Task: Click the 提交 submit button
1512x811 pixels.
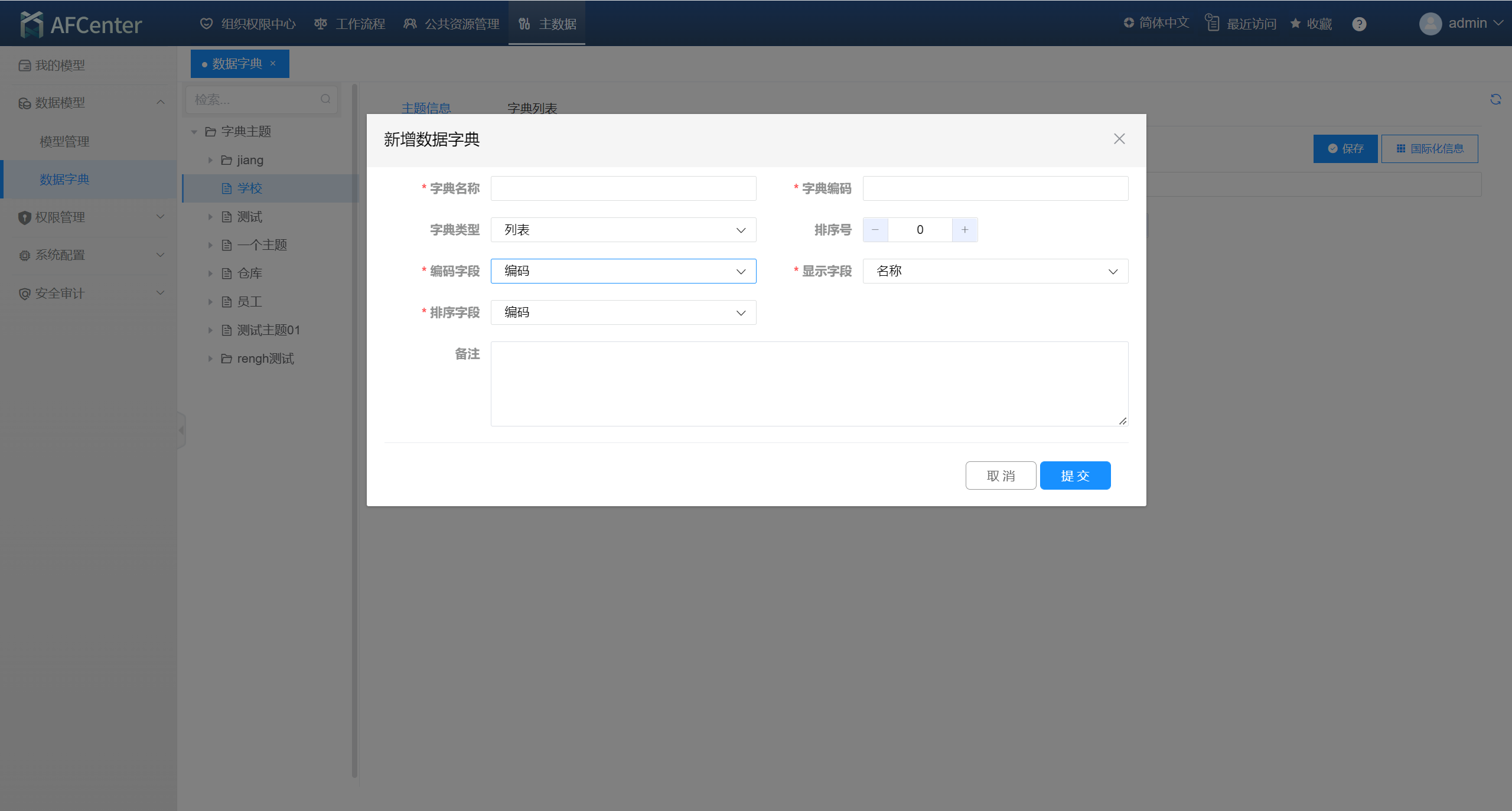Action: pyautogui.click(x=1075, y=475)
